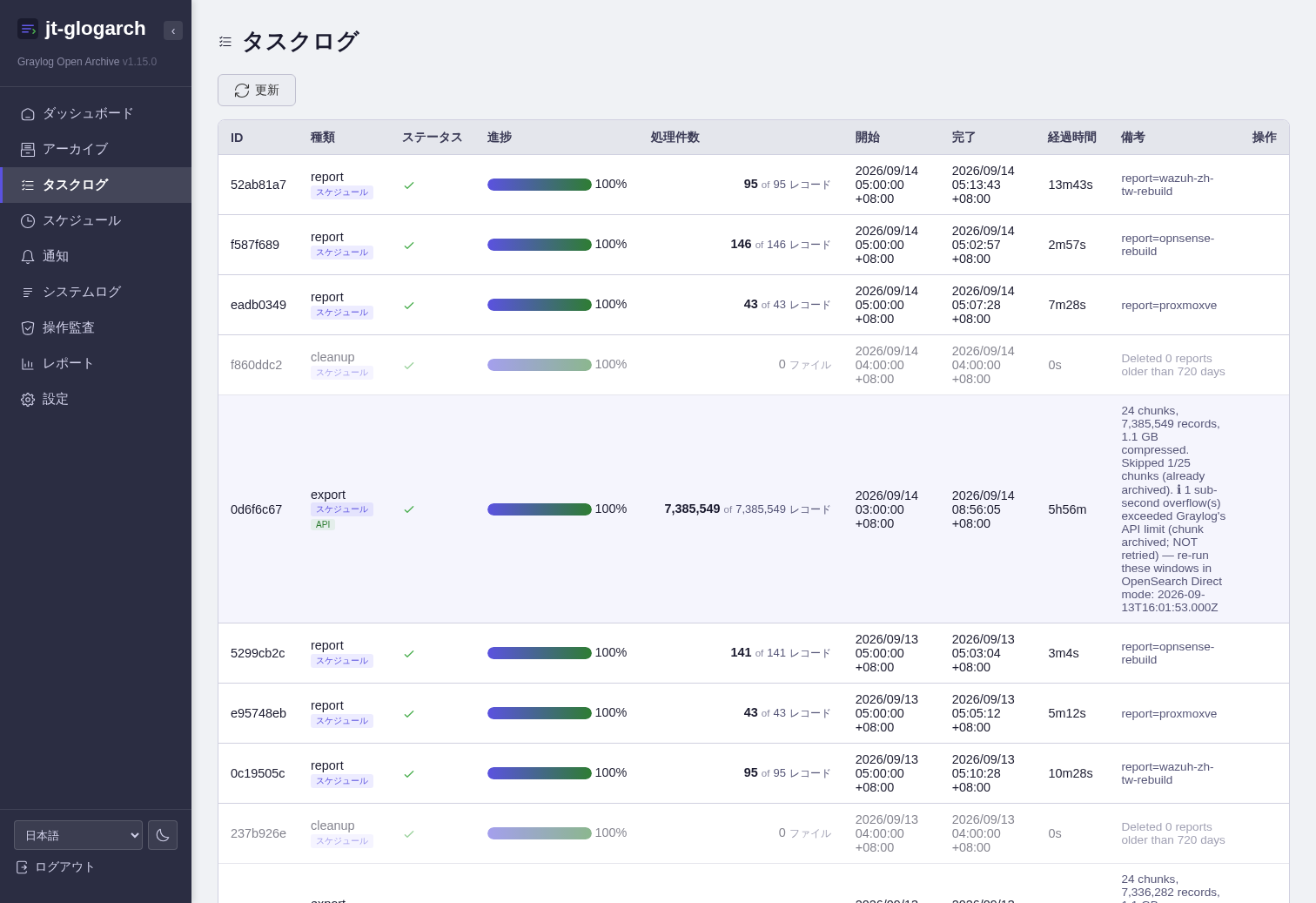This screenshot has width=1316, height=903.
Task: Click the task list icon beside page title
Action: pos(225,42)
